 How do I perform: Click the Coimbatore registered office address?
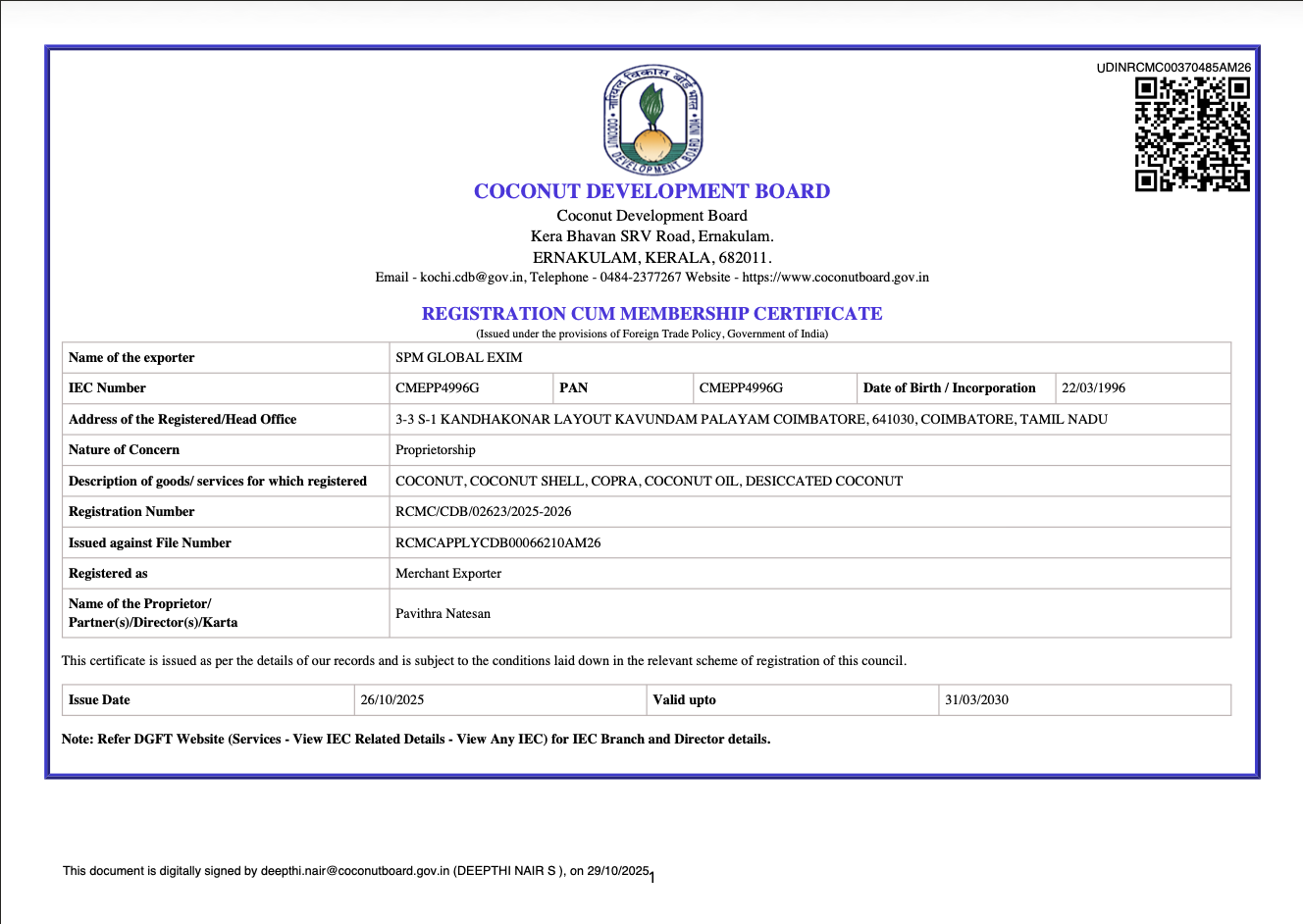pyautogui.click(x=751, y=420)
